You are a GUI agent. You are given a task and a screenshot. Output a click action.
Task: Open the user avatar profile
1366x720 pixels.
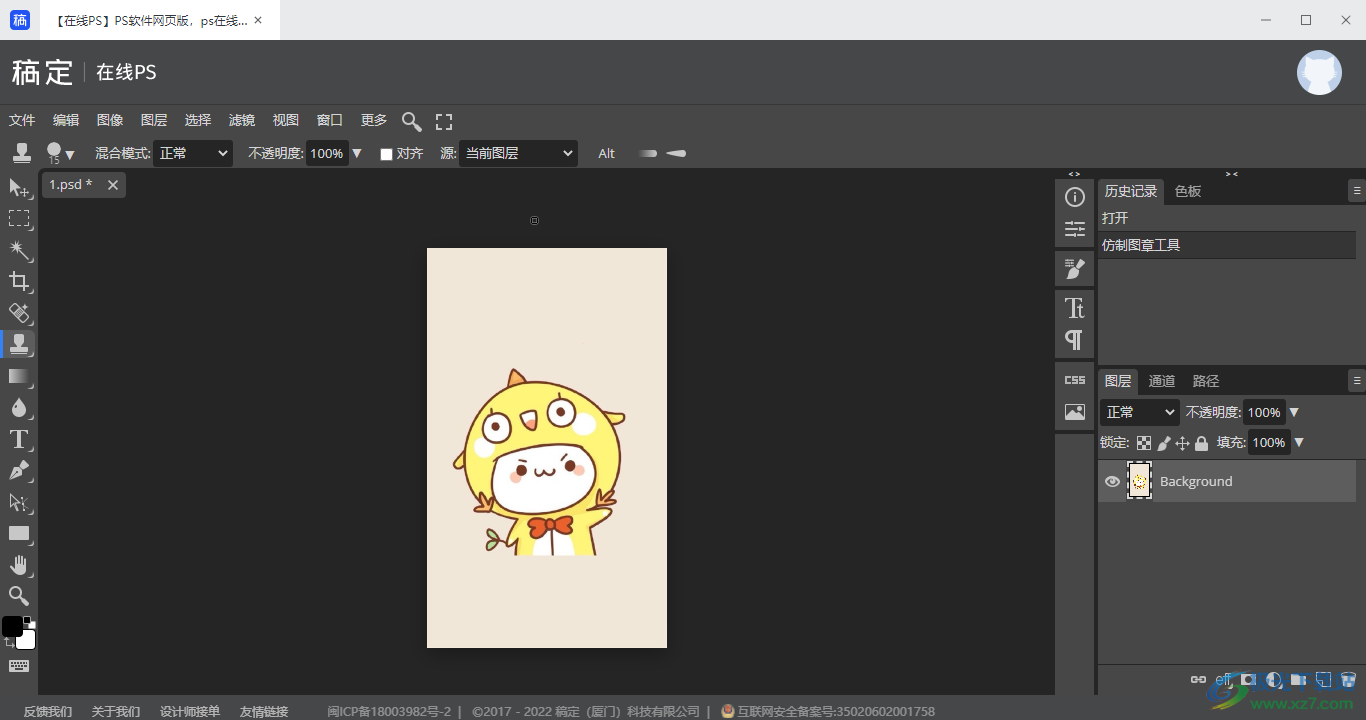pyautogui.click(x=1319, y=73)
